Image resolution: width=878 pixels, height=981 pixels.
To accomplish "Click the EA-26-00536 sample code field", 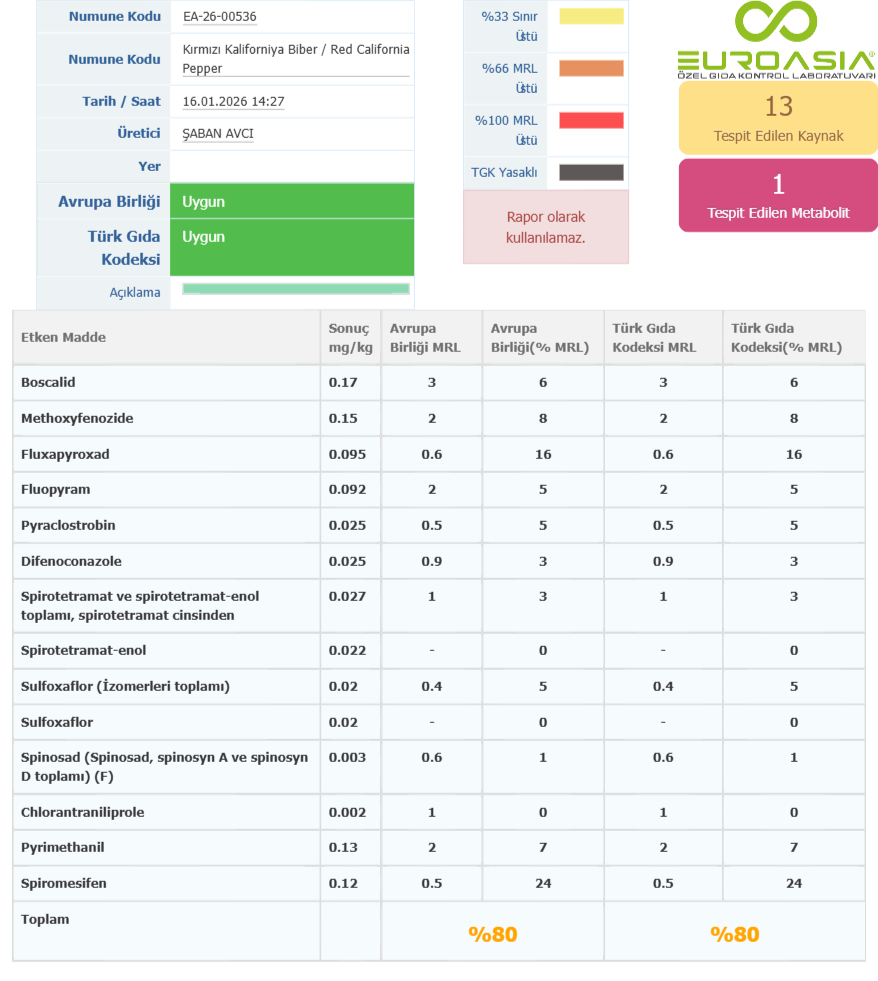I will pyautogui.click(x=220, y=17).
